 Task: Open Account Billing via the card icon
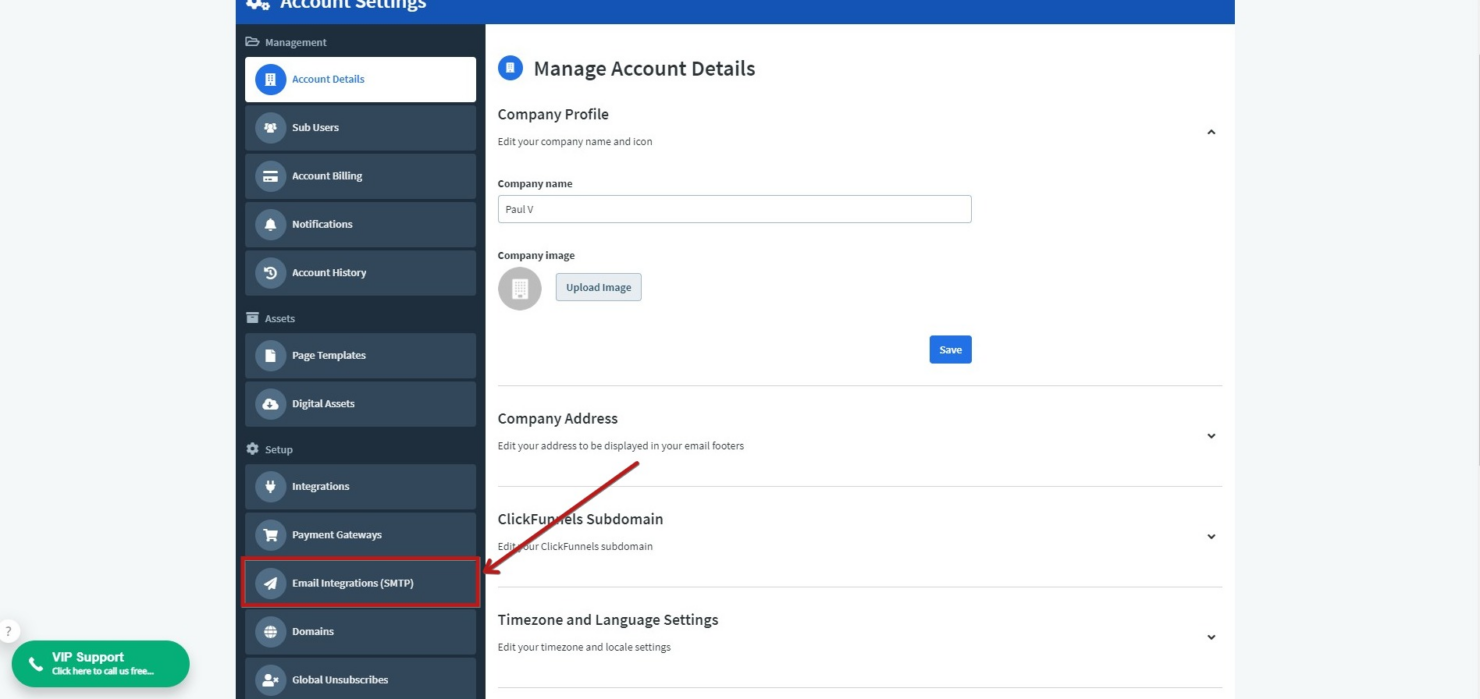[270, 176]
